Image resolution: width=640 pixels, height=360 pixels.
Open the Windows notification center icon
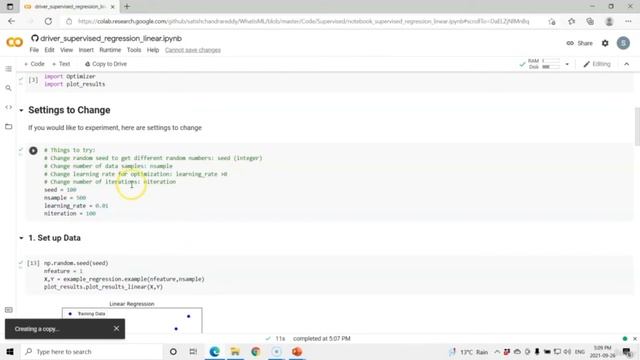point(627,351)
